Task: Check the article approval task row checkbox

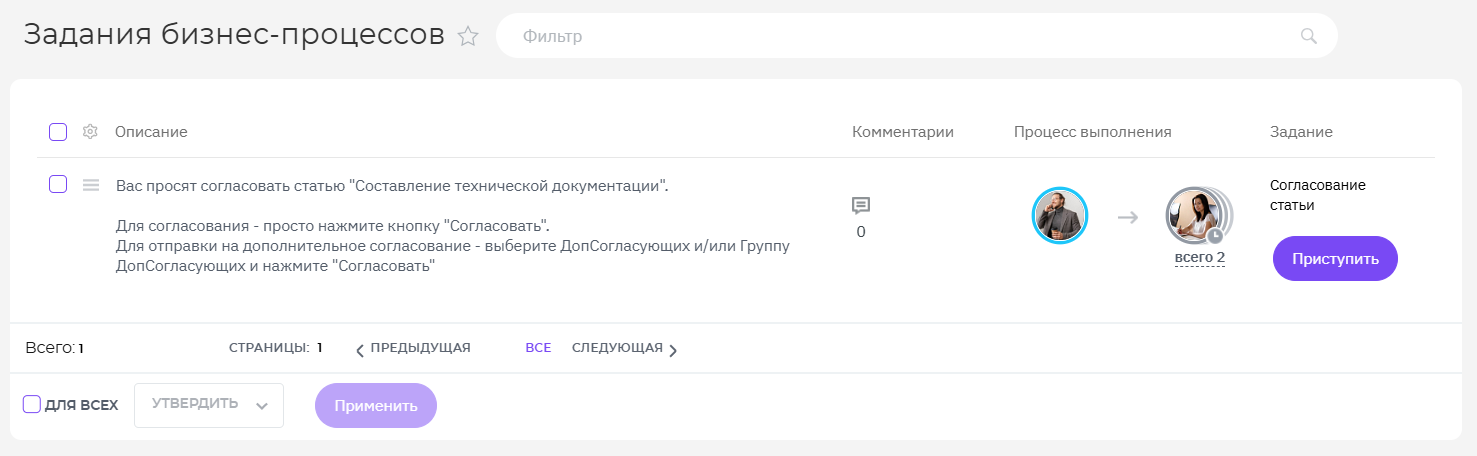Action: pos(58,184)
